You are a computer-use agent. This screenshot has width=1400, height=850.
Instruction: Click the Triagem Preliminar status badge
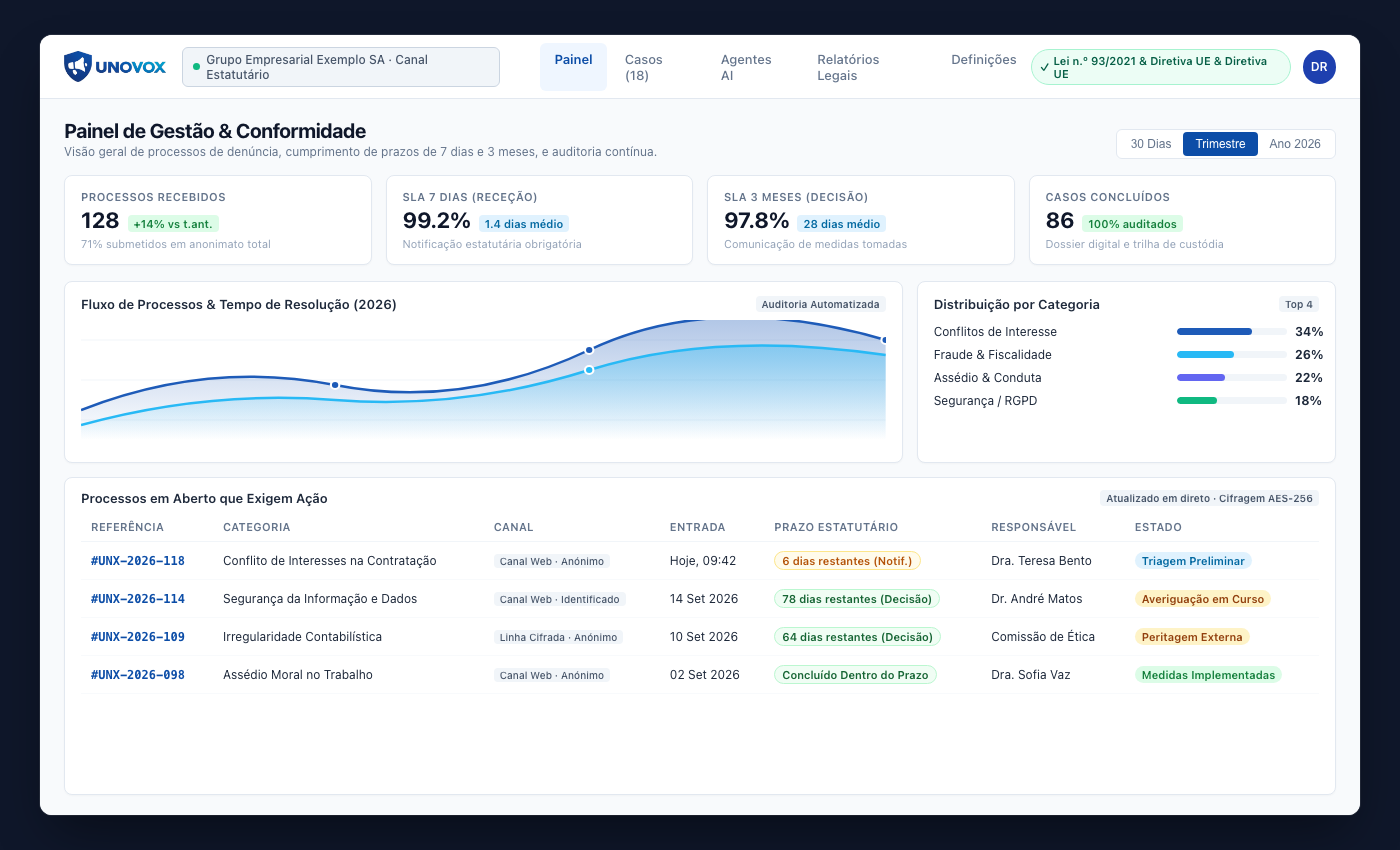(1193, 561)
